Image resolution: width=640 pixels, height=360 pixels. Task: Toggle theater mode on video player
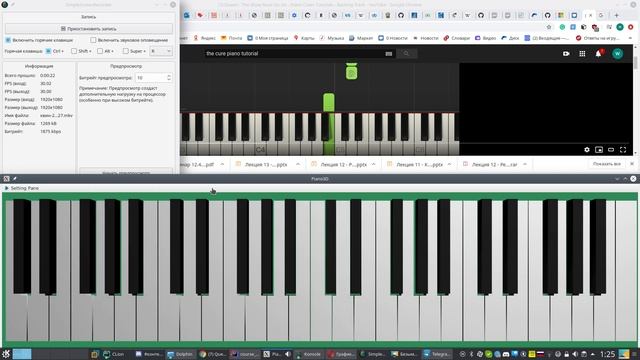611,150
